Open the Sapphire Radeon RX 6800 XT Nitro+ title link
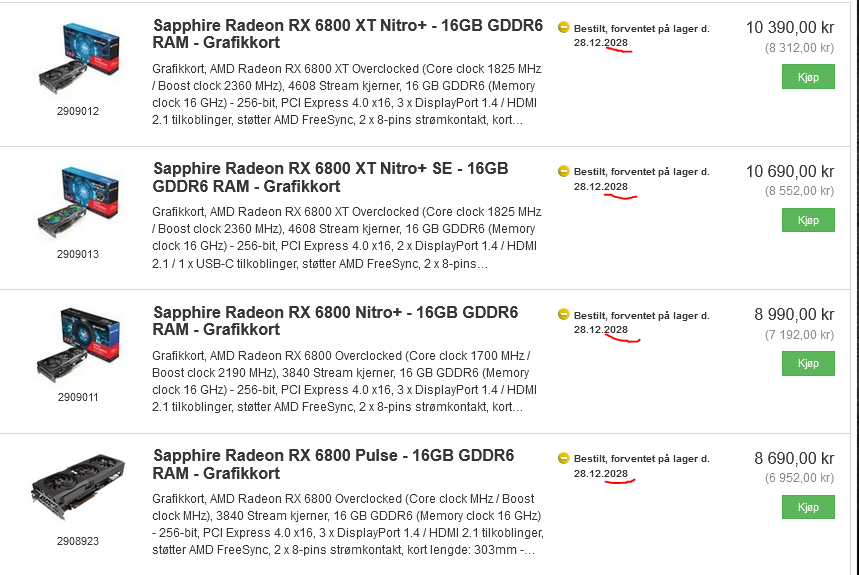The image size is (859, 575). pos(347,34)
